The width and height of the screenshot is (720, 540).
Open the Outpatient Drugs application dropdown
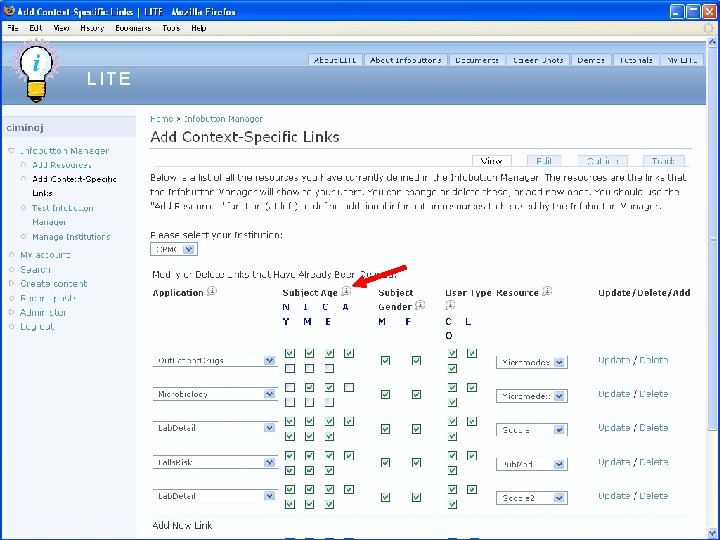(215, 360)
